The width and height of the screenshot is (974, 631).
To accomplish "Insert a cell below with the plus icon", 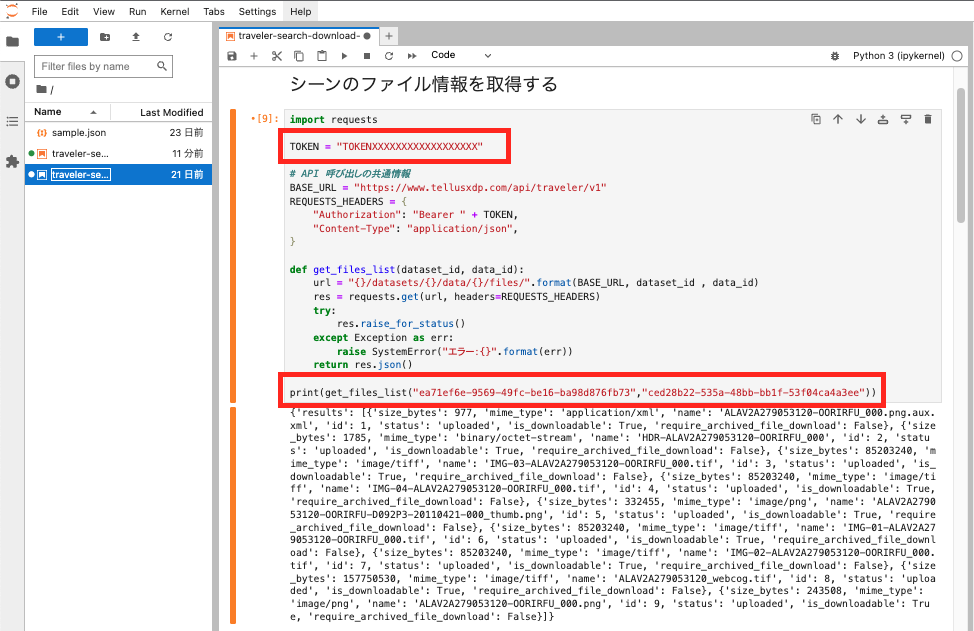I will coord(253,56).
